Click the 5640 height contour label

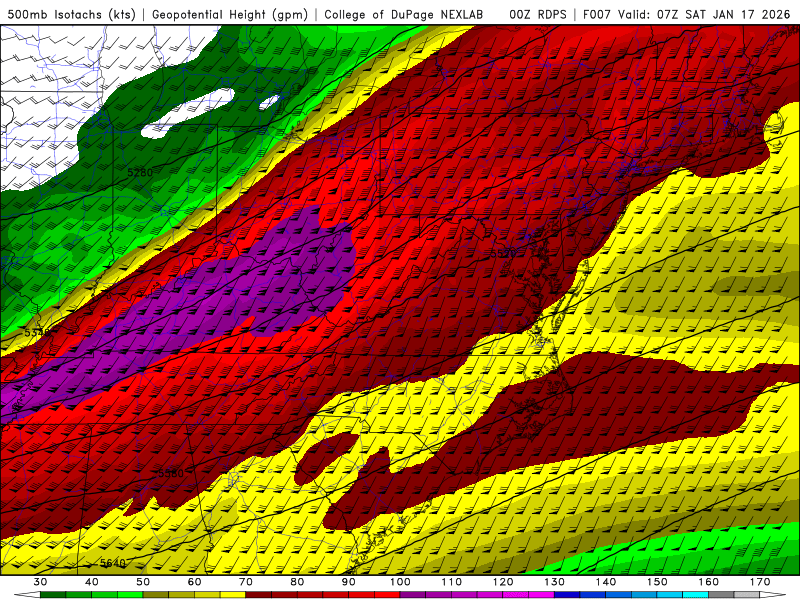pos(113,563)
